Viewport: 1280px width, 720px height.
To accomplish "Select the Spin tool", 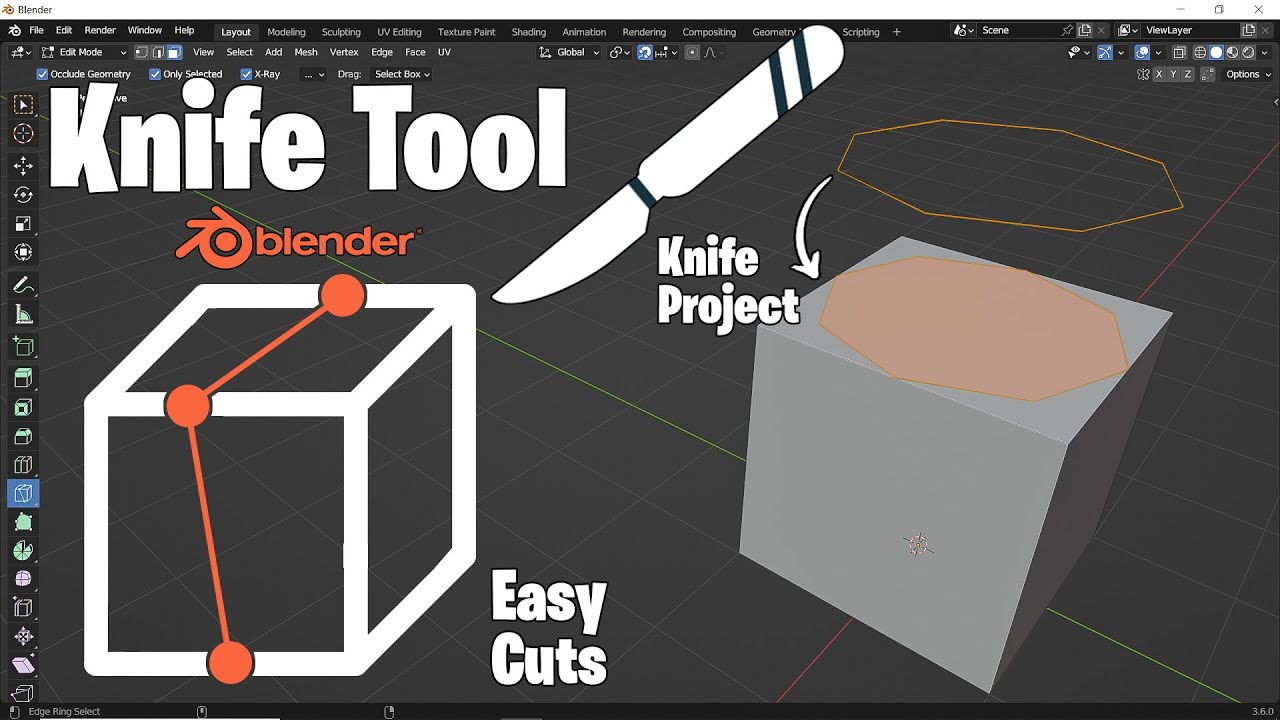I will (23, 551).
